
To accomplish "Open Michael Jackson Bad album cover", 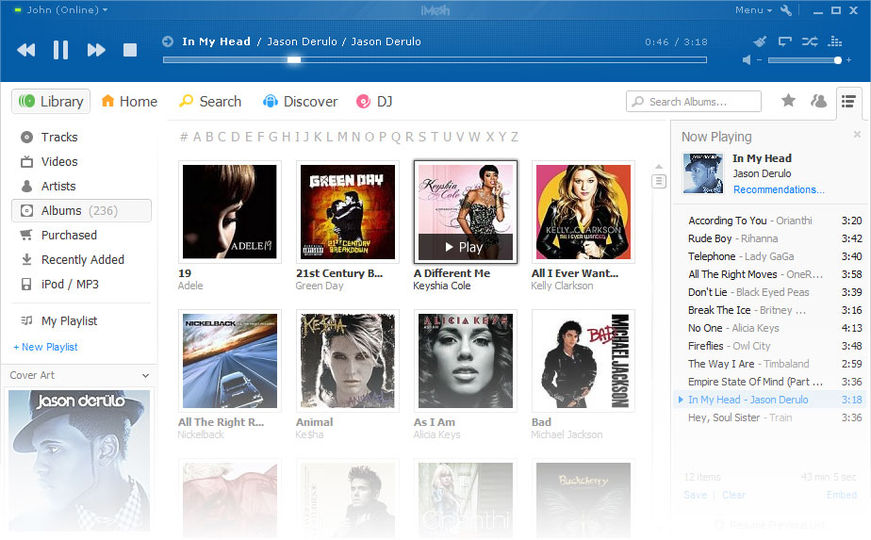I will pos(583,361).
